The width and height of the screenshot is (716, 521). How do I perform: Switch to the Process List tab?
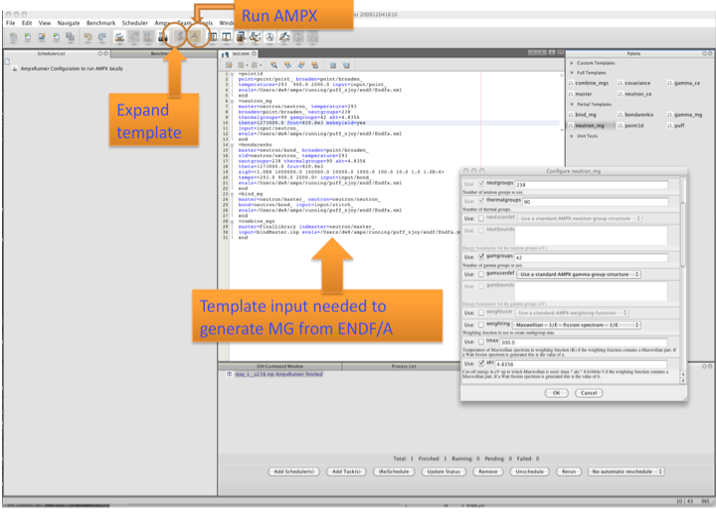404,366
